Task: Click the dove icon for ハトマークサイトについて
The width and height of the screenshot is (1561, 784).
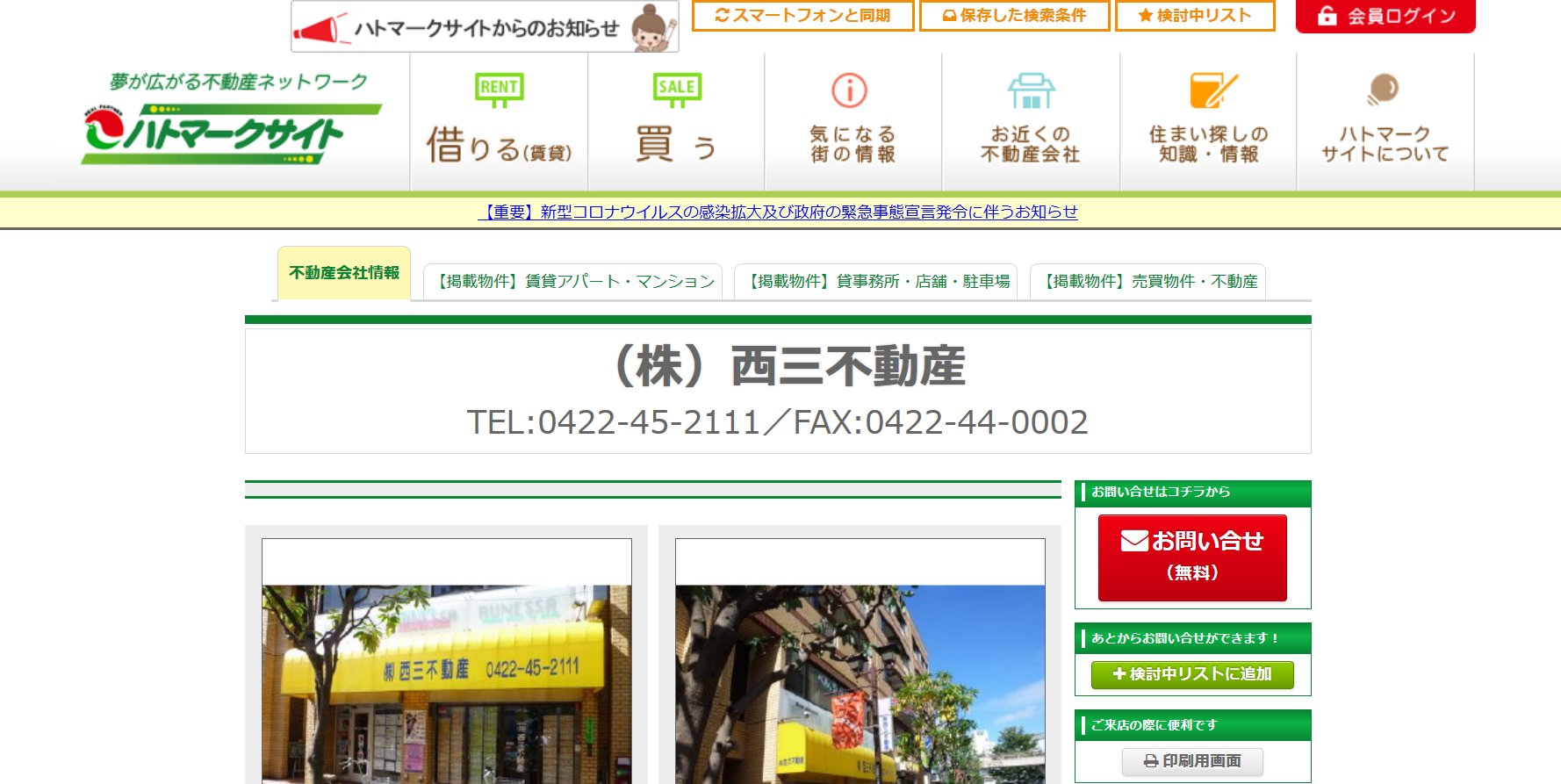Action: coord(1383,90)
